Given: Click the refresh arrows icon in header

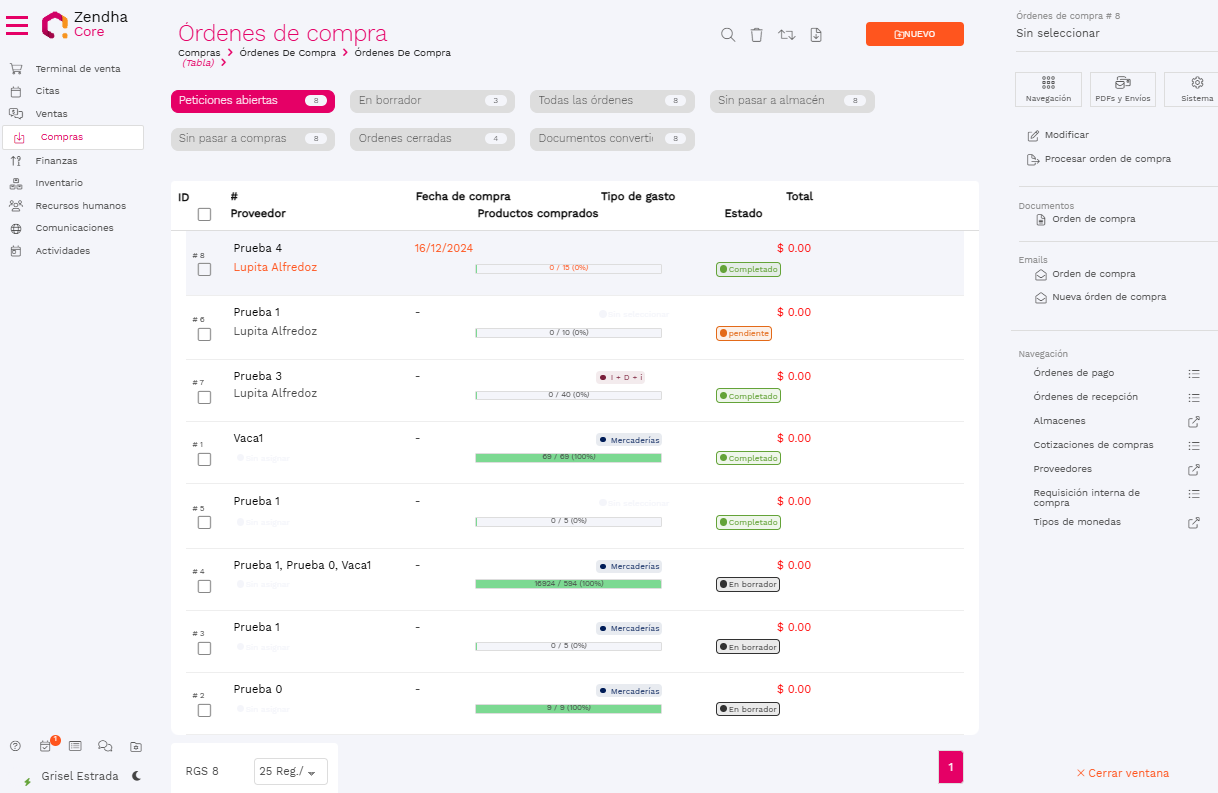Looking at the screenshot, I should pyautogui.click(x=787, y=35).
